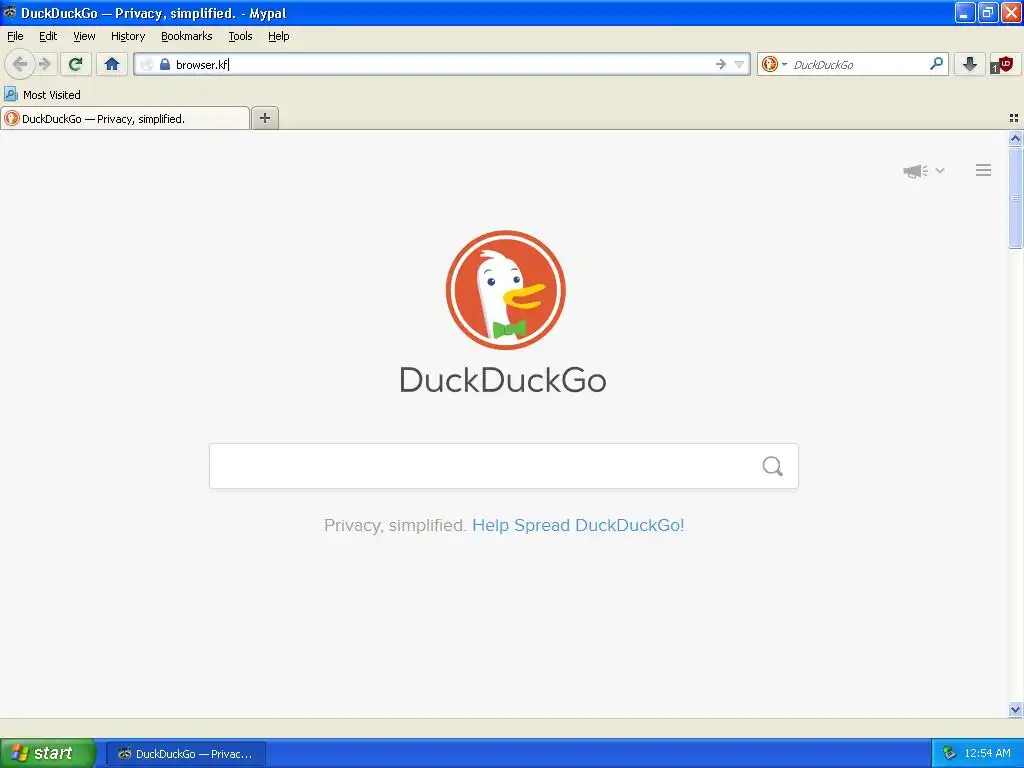Click the DuckDuckGo tab favicon

click(x=11, y=118)
